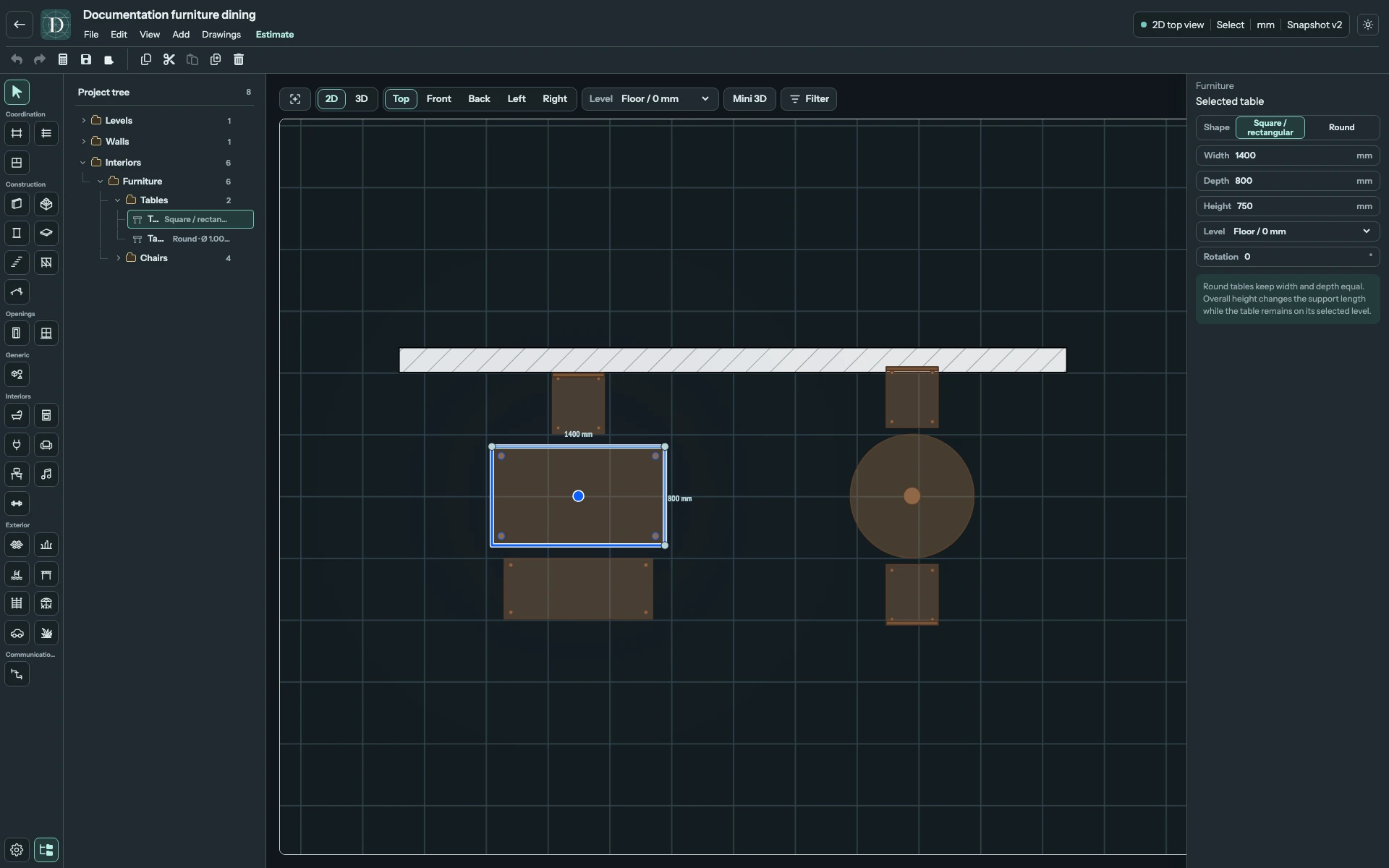
Task: Select the sofa furniture tool
Action: pyautogui.click(x=46, y=445)
